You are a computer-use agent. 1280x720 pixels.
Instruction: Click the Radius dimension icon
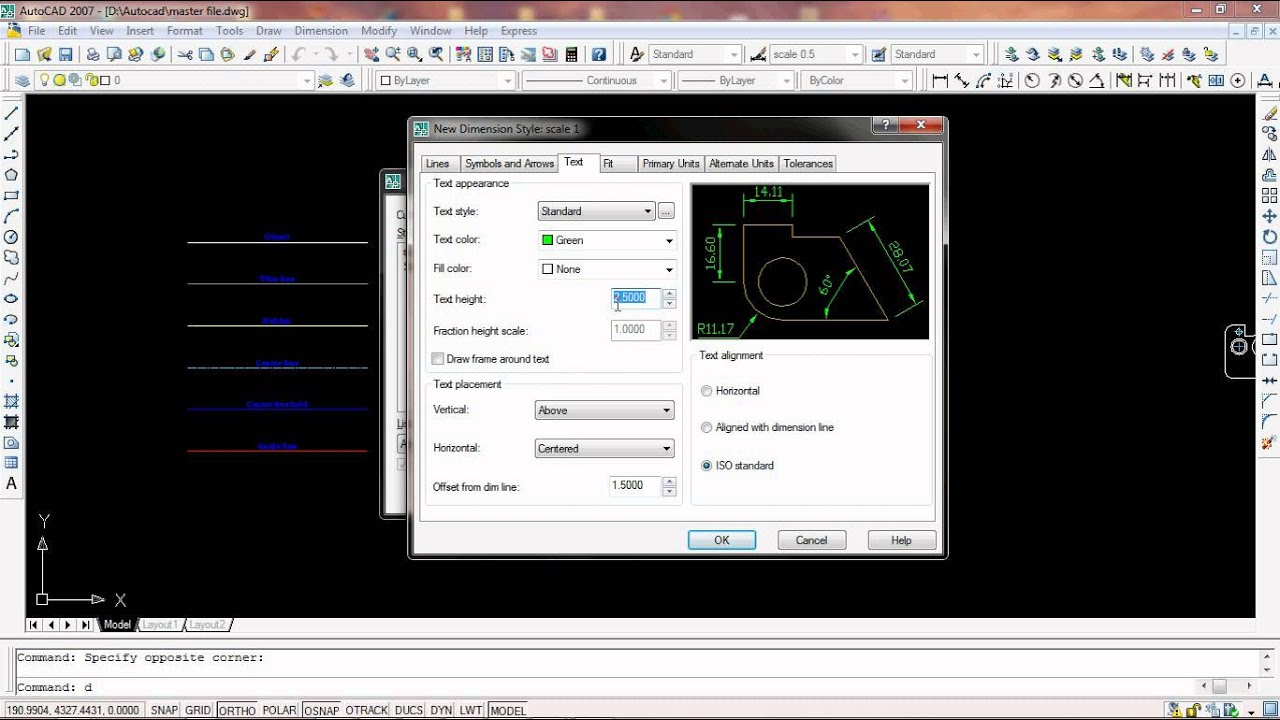pyautogui.click(x=1032, y=81)
